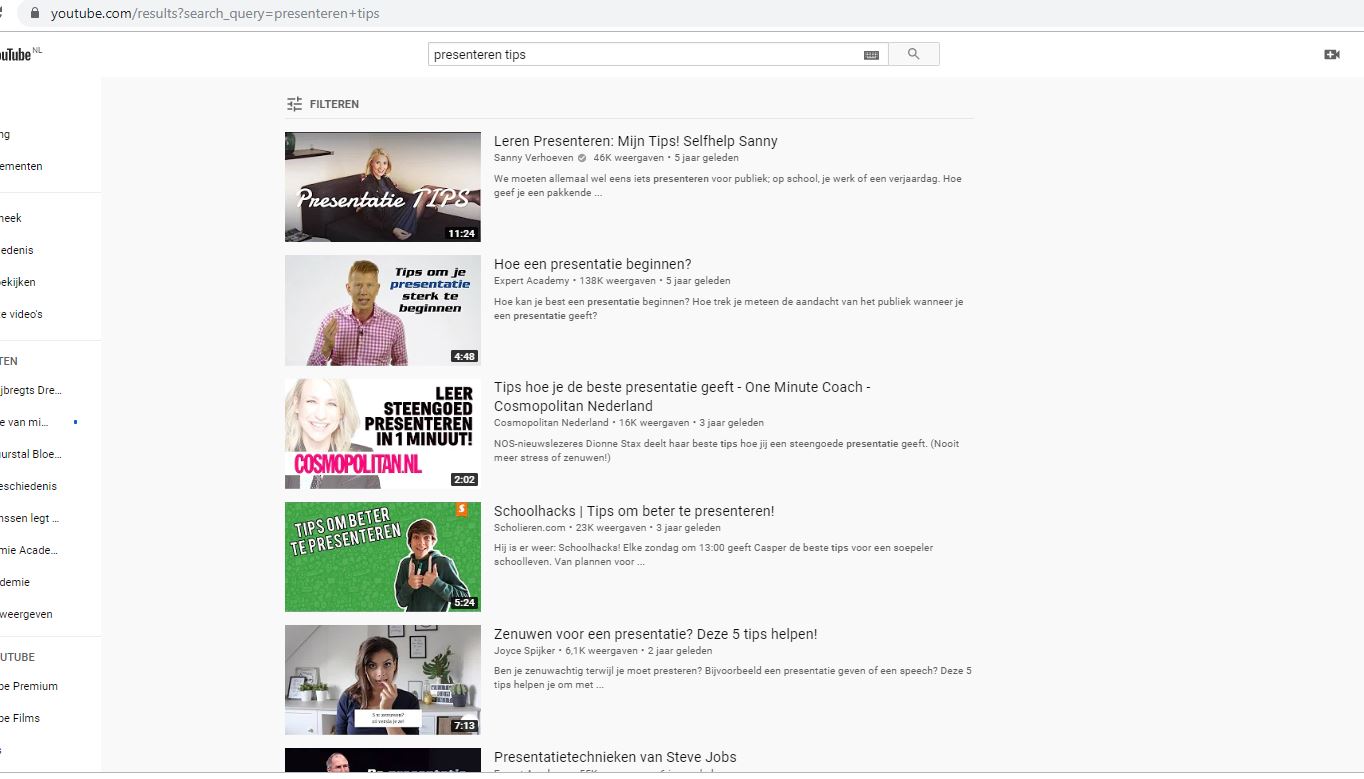Viewport: 1364px width, 779px height.
Task: Open sidebar subscription ending 'jbregts Dre...'
Action: pyautogui.click(x=31, y=390)
